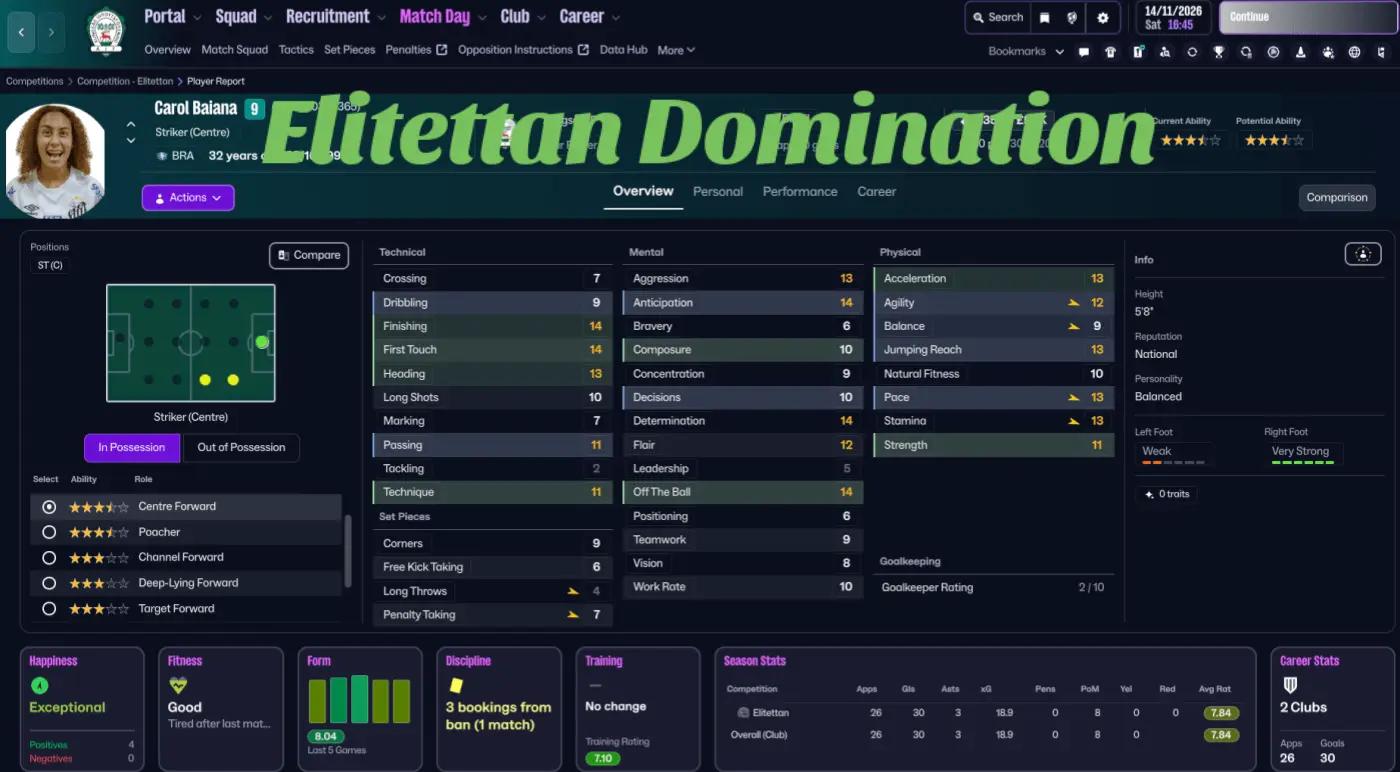Click the Opposition Instructions pop-out icon
This screenshot has height=772, width=1400.
(583, 50)
